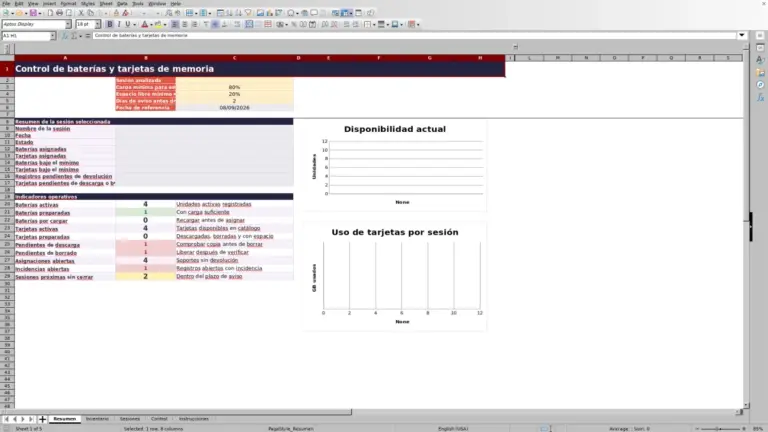Click the Function Wizard icon

coord(65,36)
